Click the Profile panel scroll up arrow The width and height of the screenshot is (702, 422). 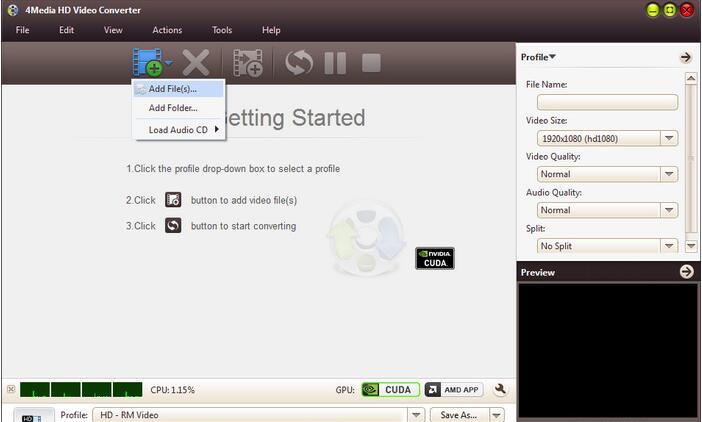[691, 78]
